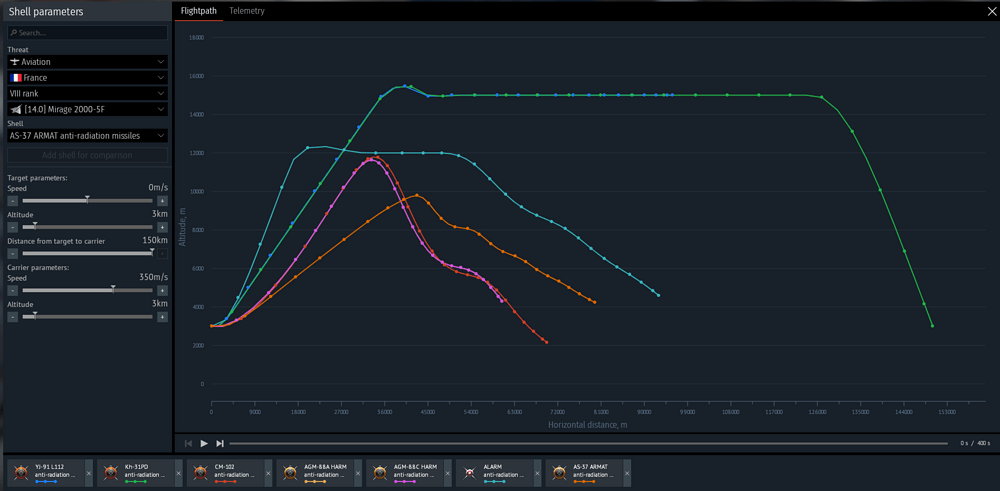Decrease target speed with minus button
1000x491 pixels.
click(13, 201)
